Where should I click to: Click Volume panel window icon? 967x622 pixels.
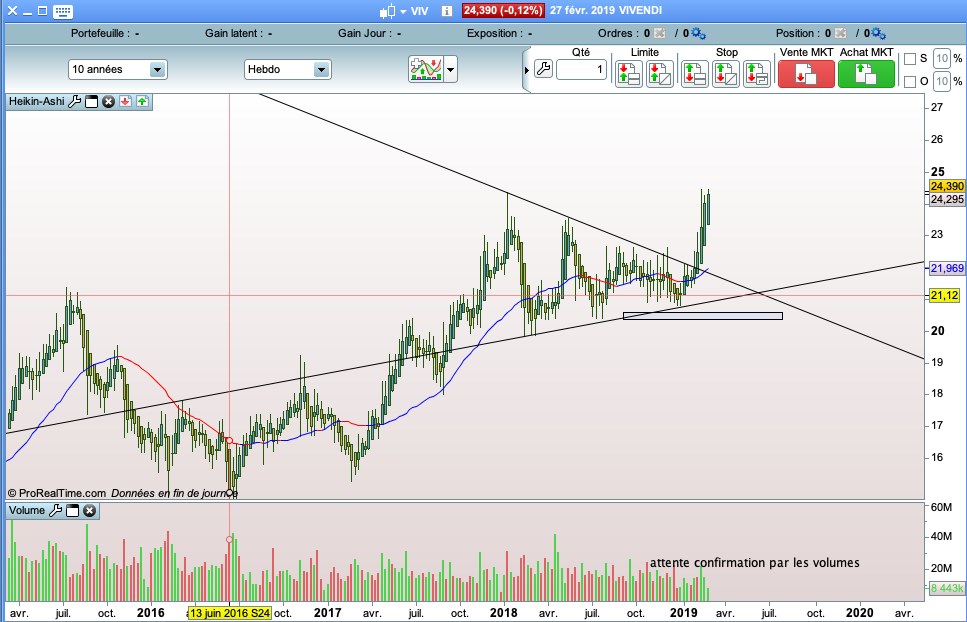click(x=72, y=510)
